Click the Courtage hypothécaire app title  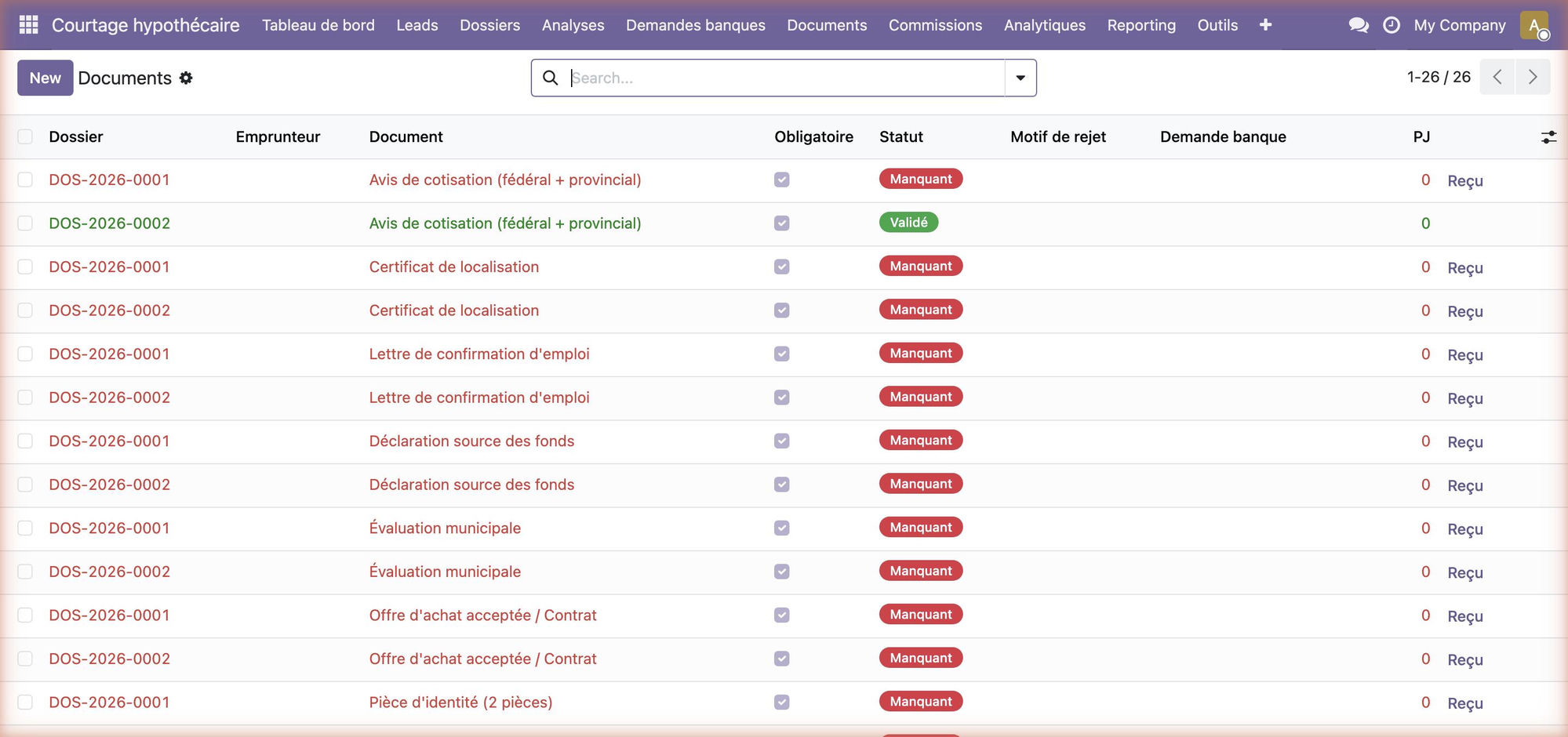tap(146, 25)
